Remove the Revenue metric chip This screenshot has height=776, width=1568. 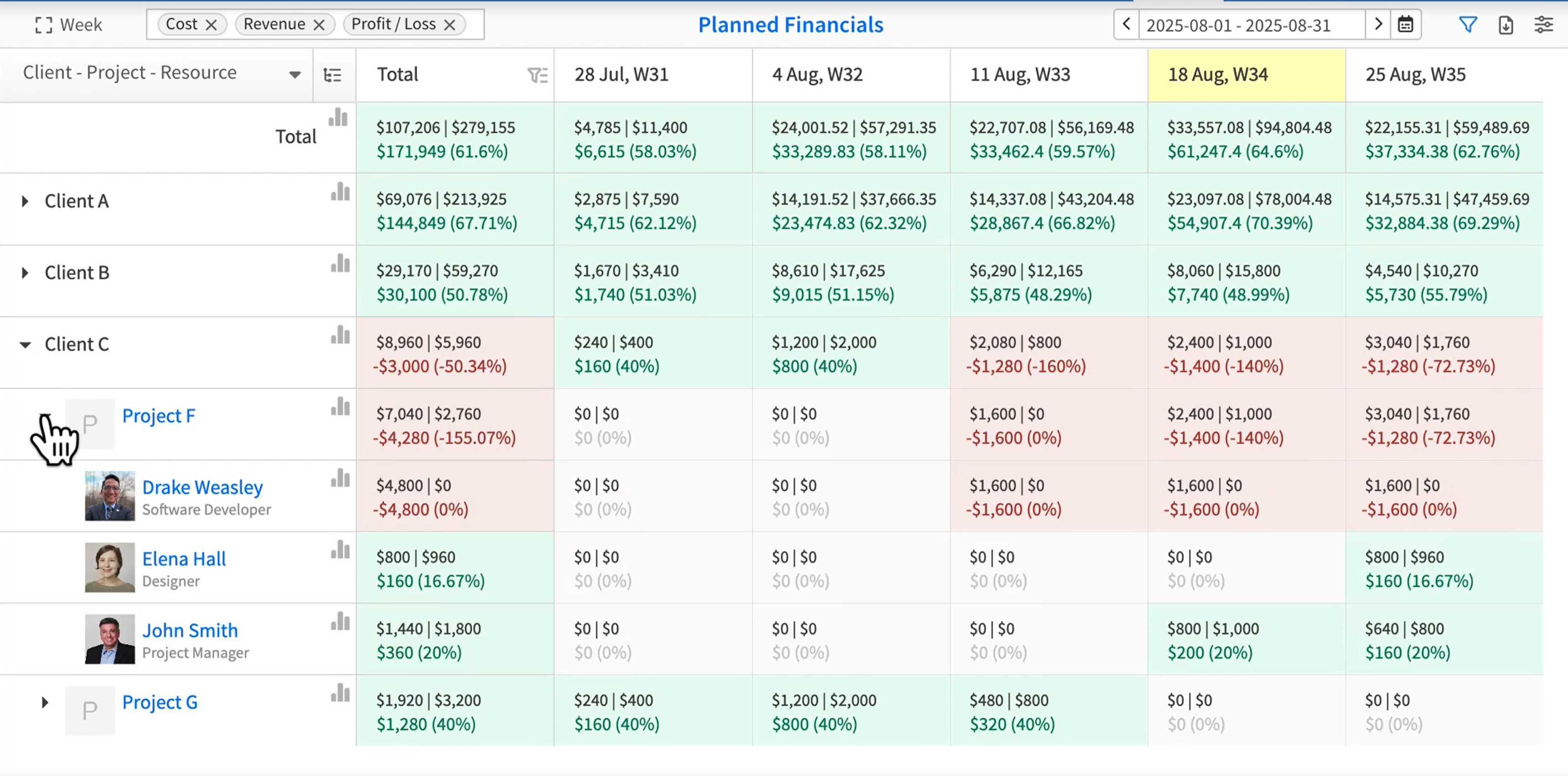[319, 25]
